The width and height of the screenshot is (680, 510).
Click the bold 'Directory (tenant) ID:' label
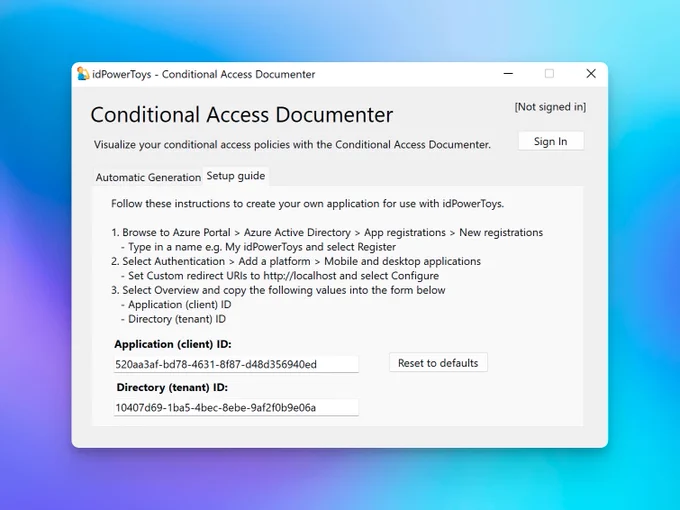172,387
